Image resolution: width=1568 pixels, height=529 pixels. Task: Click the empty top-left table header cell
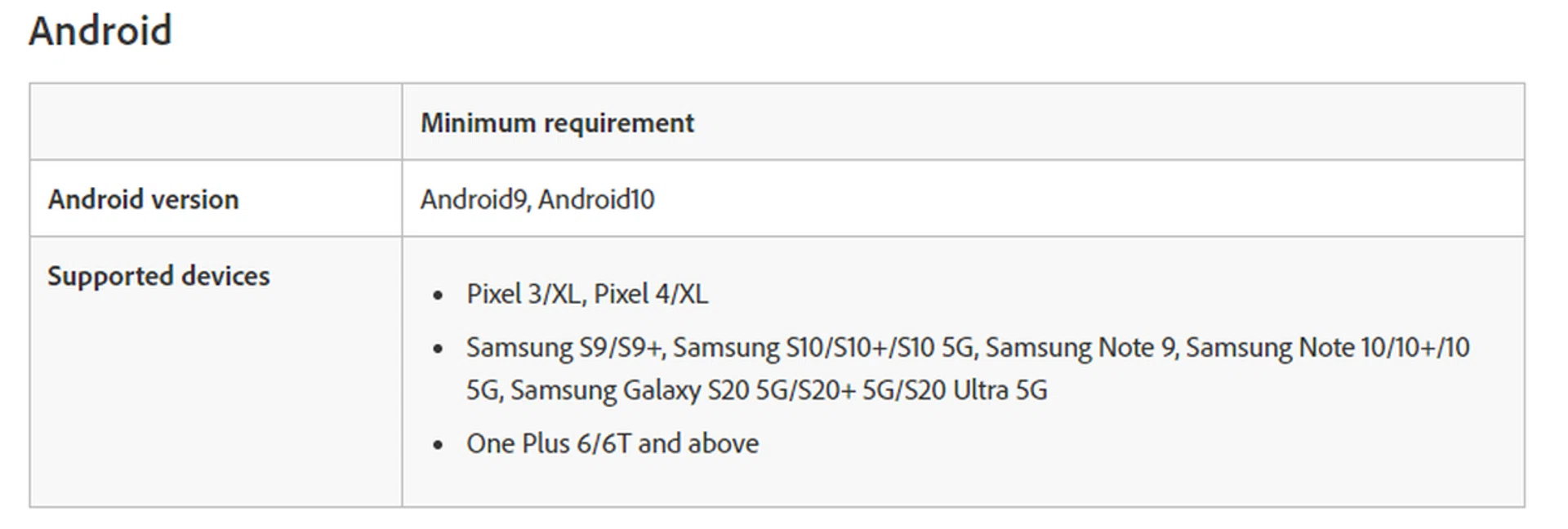pyautogui.click(x=216, y=122)
